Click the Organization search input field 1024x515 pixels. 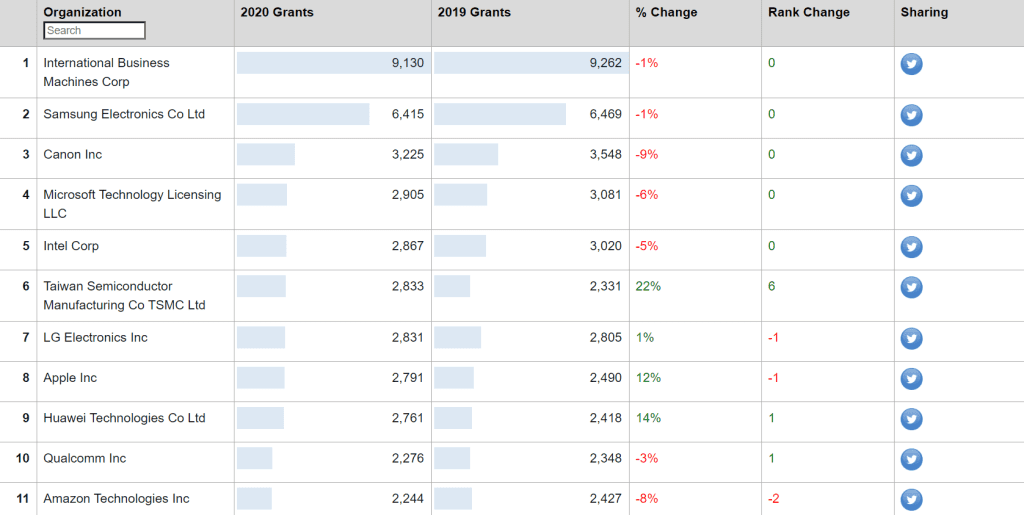tap(94, 31)
